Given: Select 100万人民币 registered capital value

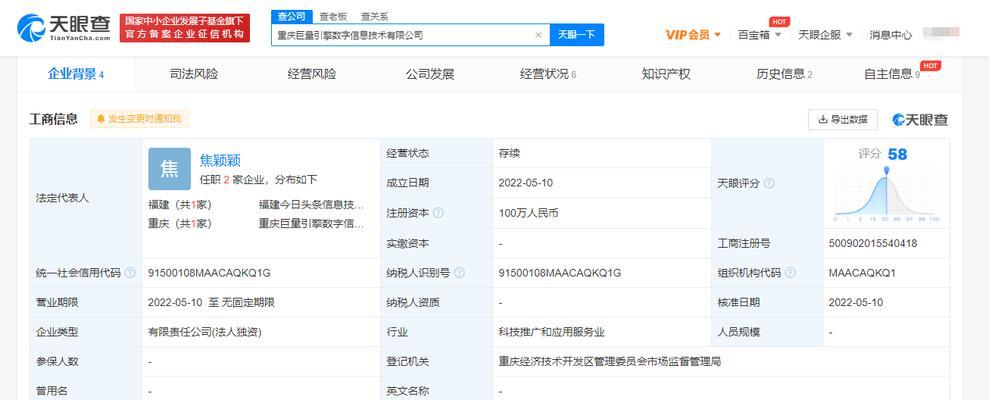Looking at the screenshot, I should pos(529,213).
